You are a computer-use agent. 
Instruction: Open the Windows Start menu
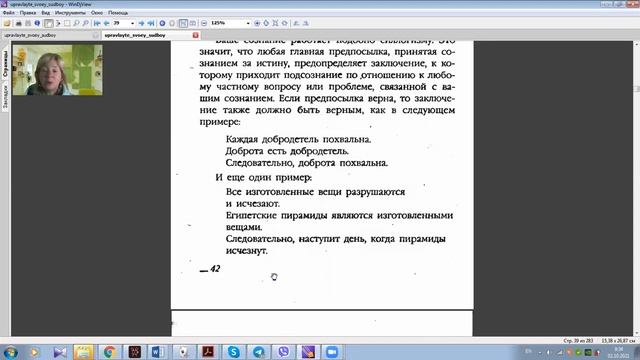click(x=10, y=352)
